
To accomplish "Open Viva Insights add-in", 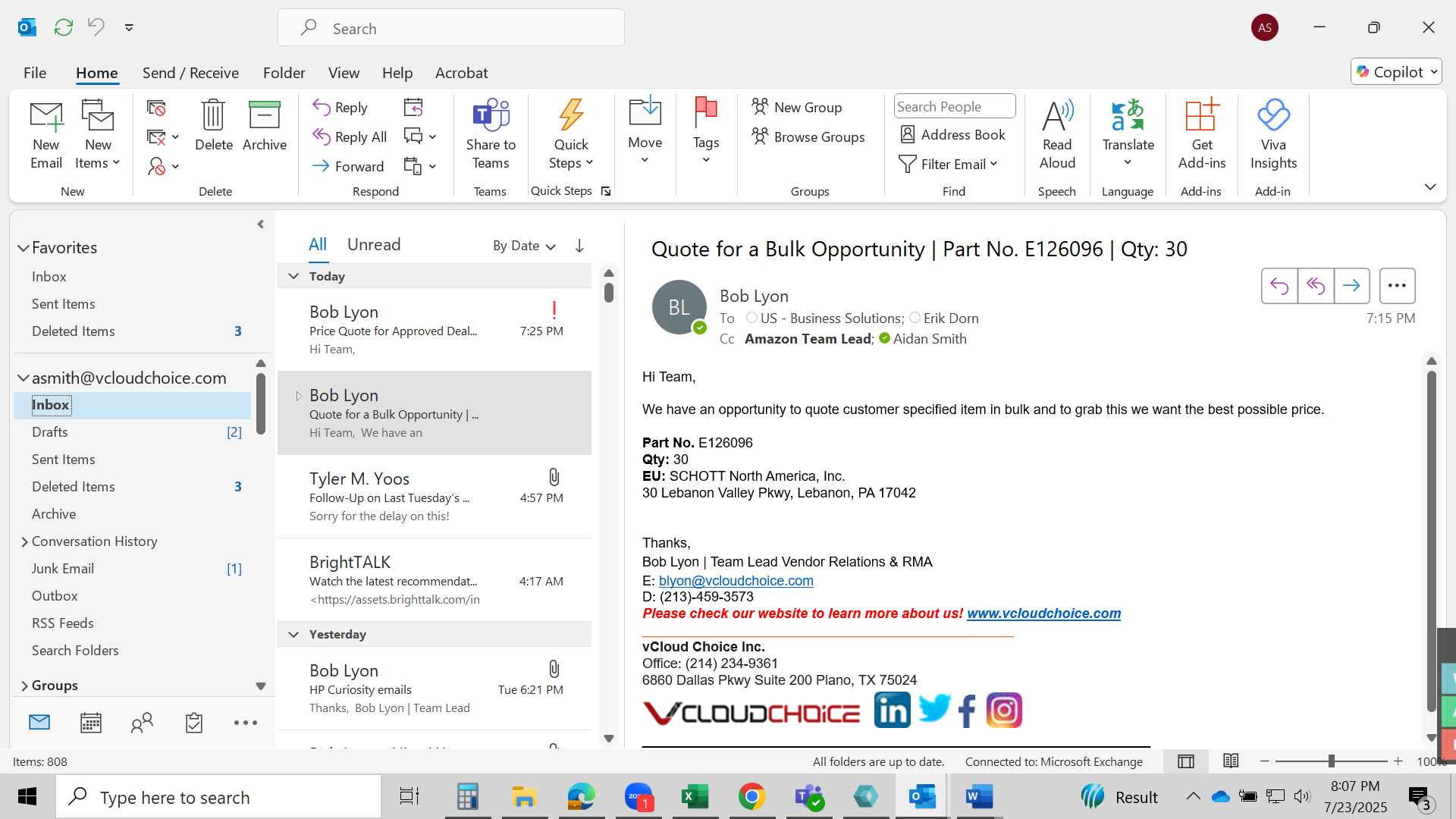I will pyautogui.click(x=1273, y=134).
